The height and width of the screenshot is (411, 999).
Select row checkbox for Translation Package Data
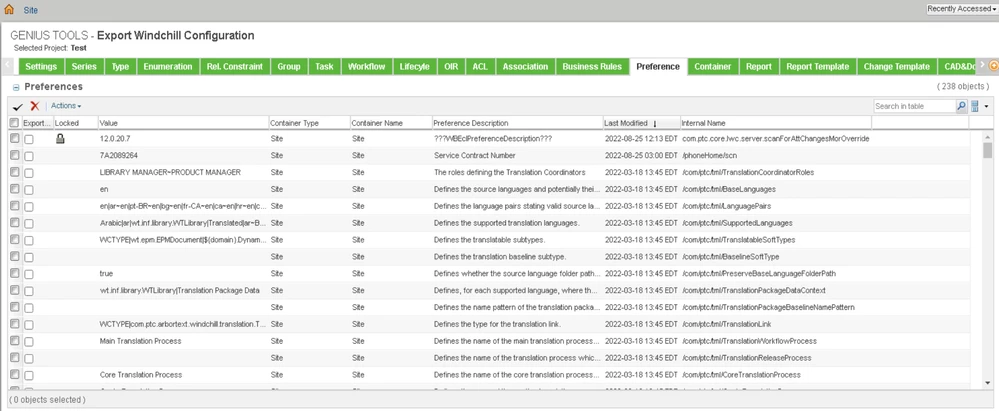pyautogui.click(x=15, y=291)
